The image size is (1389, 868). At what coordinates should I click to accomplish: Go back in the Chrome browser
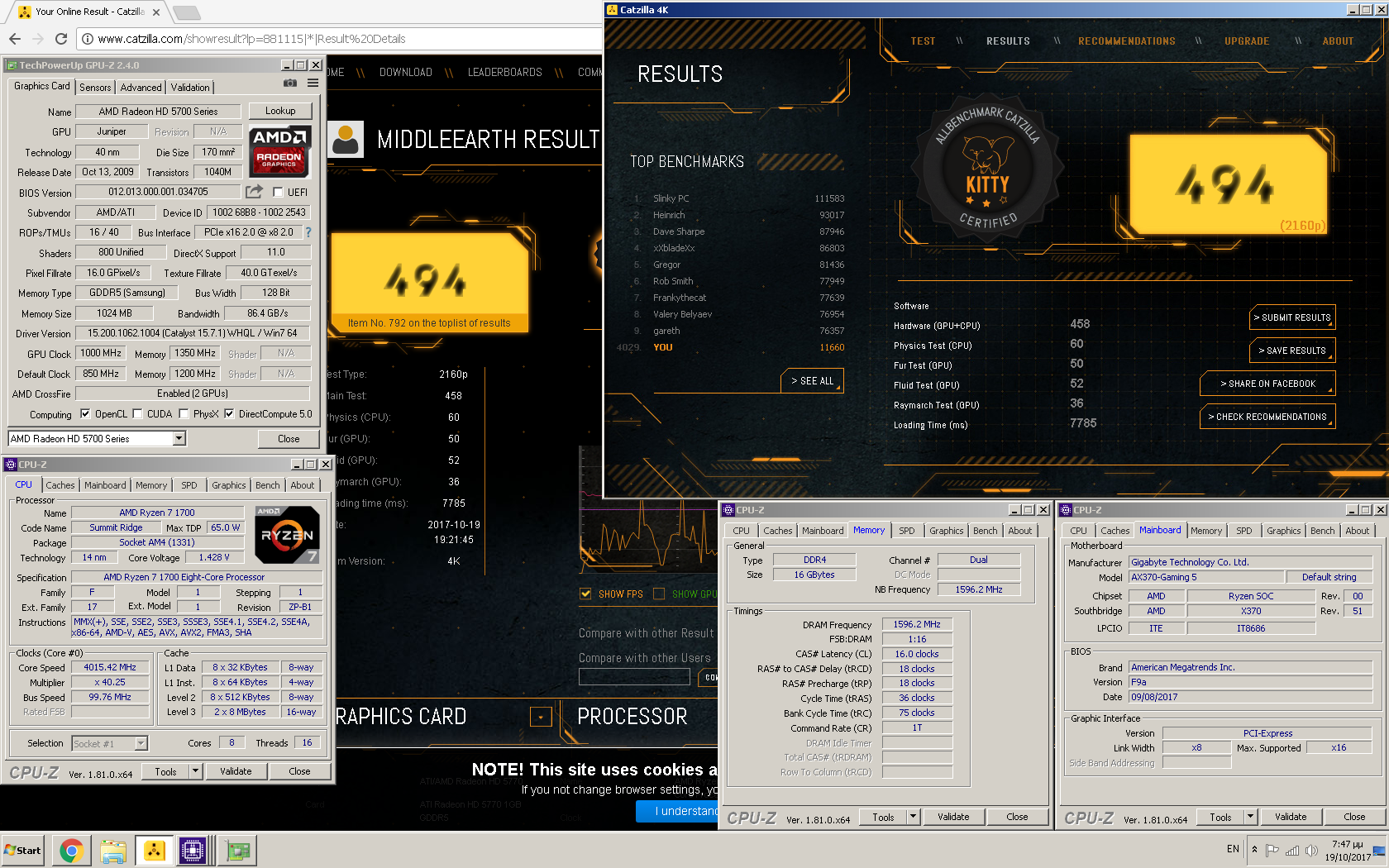coord(14,39)
